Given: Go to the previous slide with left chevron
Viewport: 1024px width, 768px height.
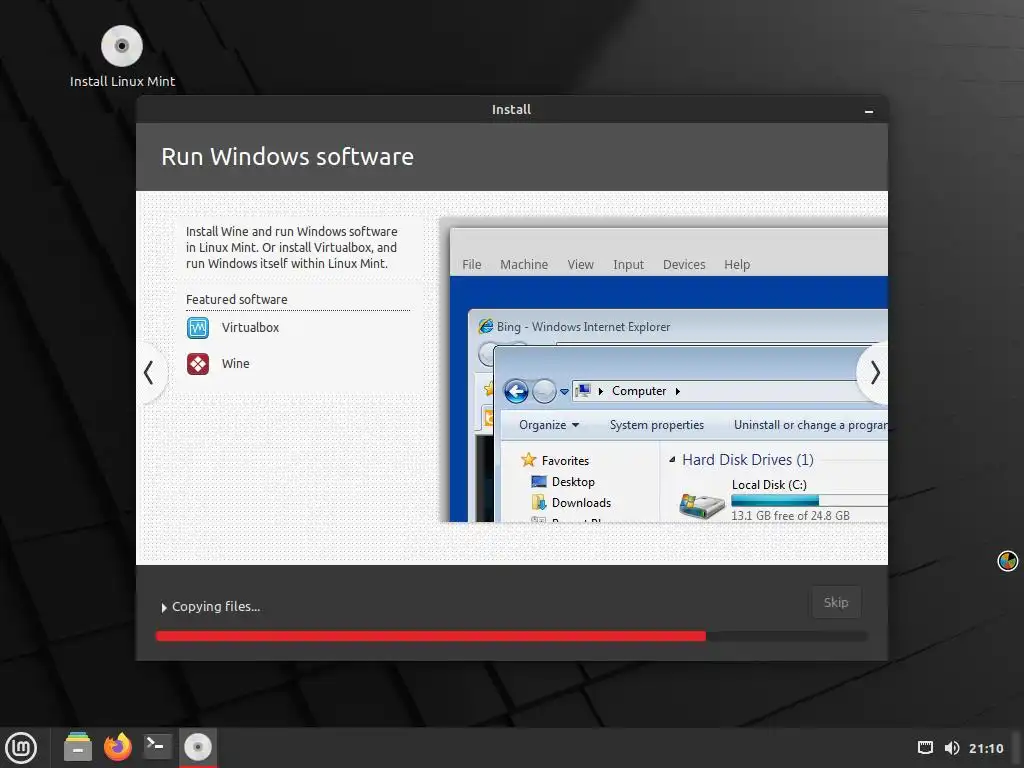Looking at the screenshot, I should click(149, 372).
